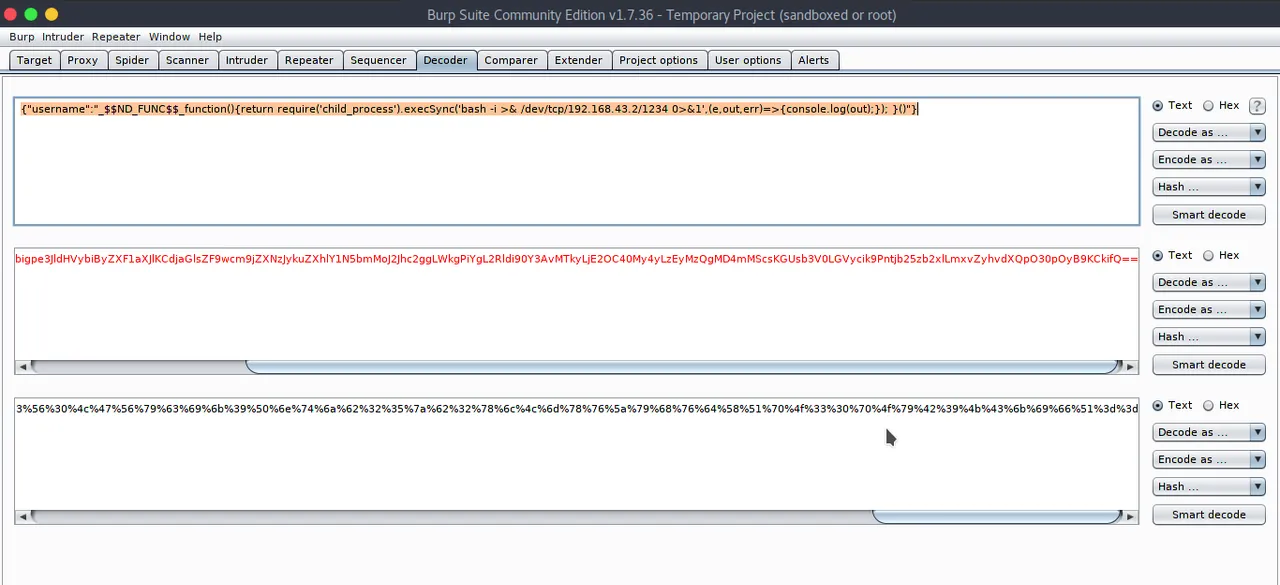1280x585 pixels.
Task: Open the Intruder menu in menu bar
Action: pyautogui.click(x=63, y=37)
